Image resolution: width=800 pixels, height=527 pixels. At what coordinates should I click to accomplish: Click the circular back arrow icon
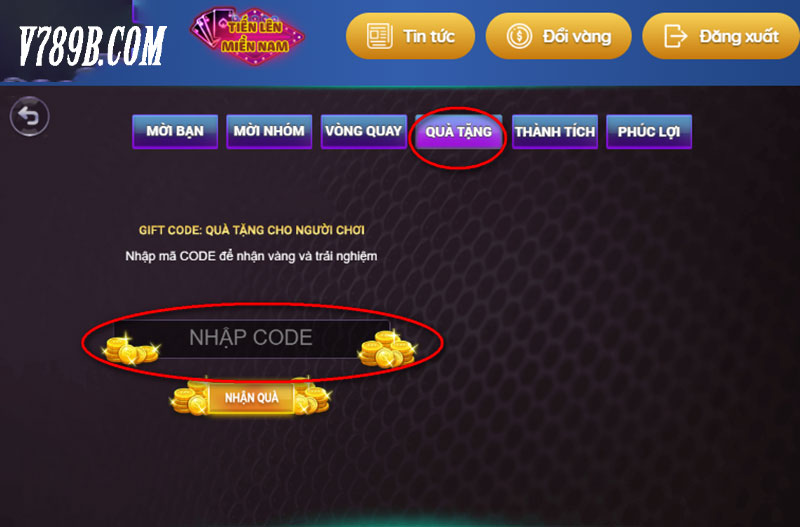click(x=30, y=116)
